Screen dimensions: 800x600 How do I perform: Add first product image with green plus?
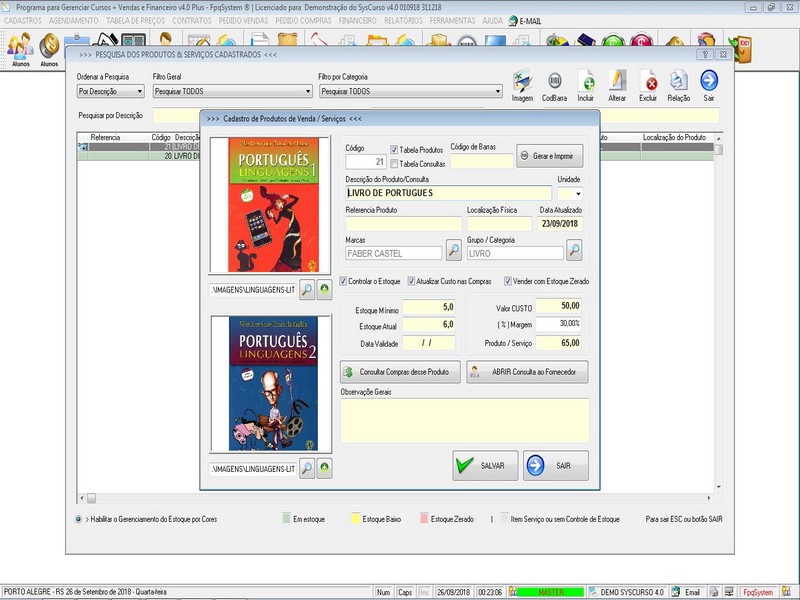(324, 290)
